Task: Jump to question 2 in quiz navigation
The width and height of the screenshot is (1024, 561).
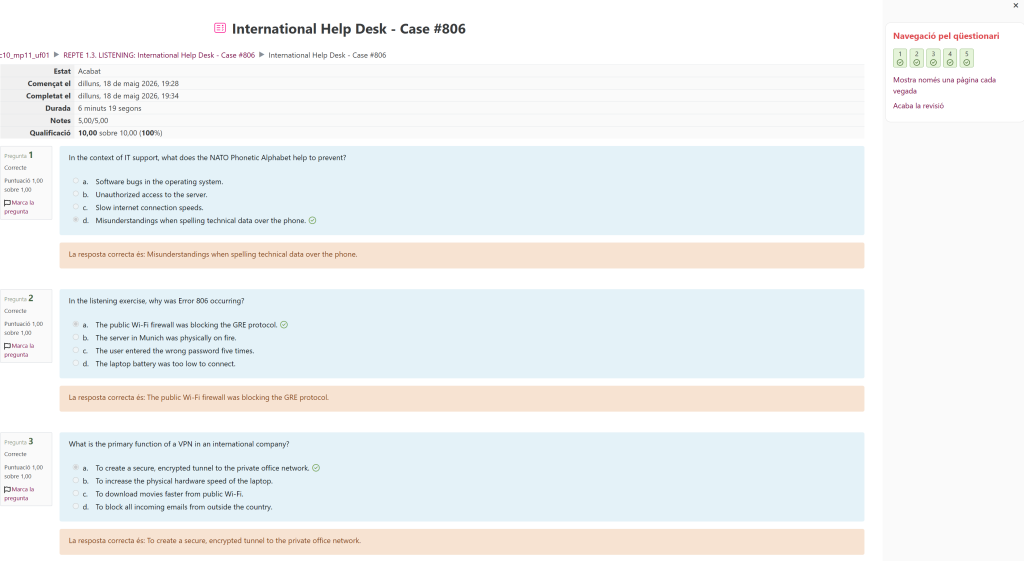Action: pos(916,58)
